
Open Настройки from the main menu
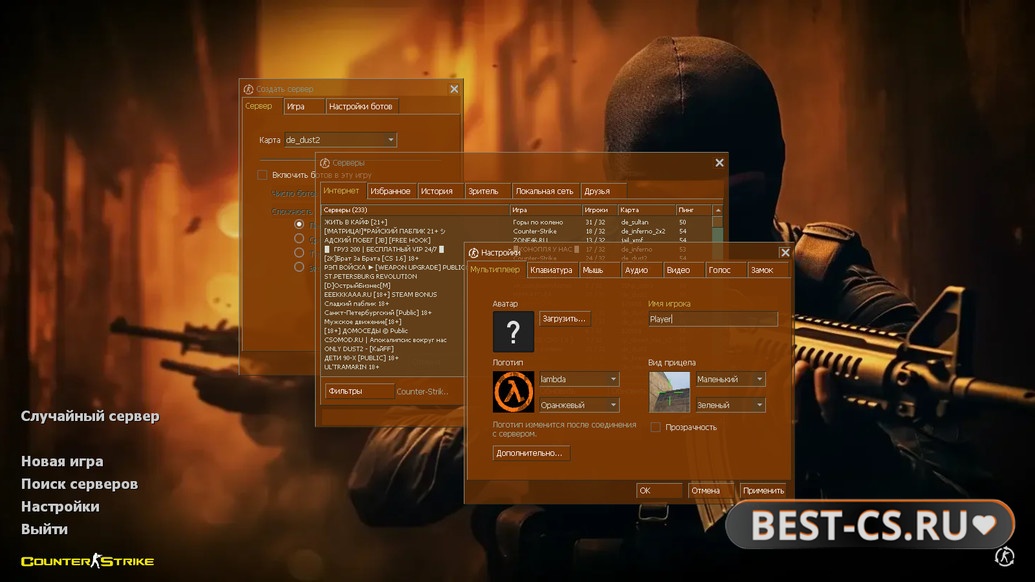(x=60, y=506)
